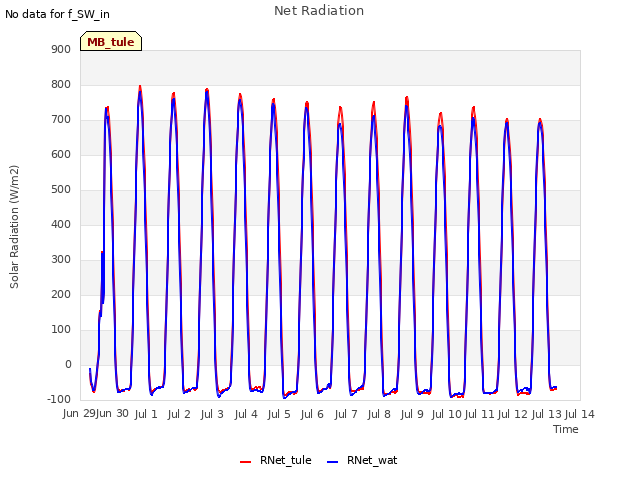
Task: Click the 300 y-axis tick label
Action: [61, 260]
